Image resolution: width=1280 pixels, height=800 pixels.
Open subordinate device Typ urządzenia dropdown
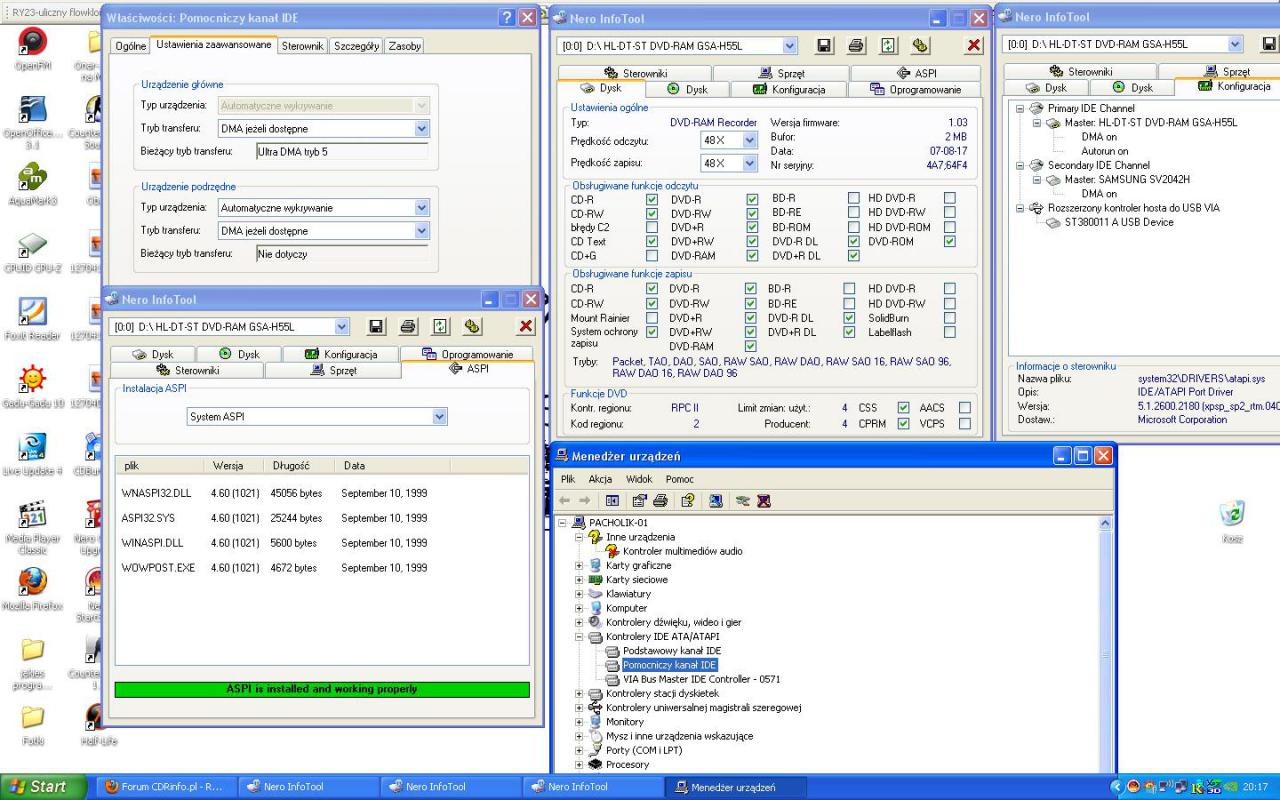[x=421, y=208]
